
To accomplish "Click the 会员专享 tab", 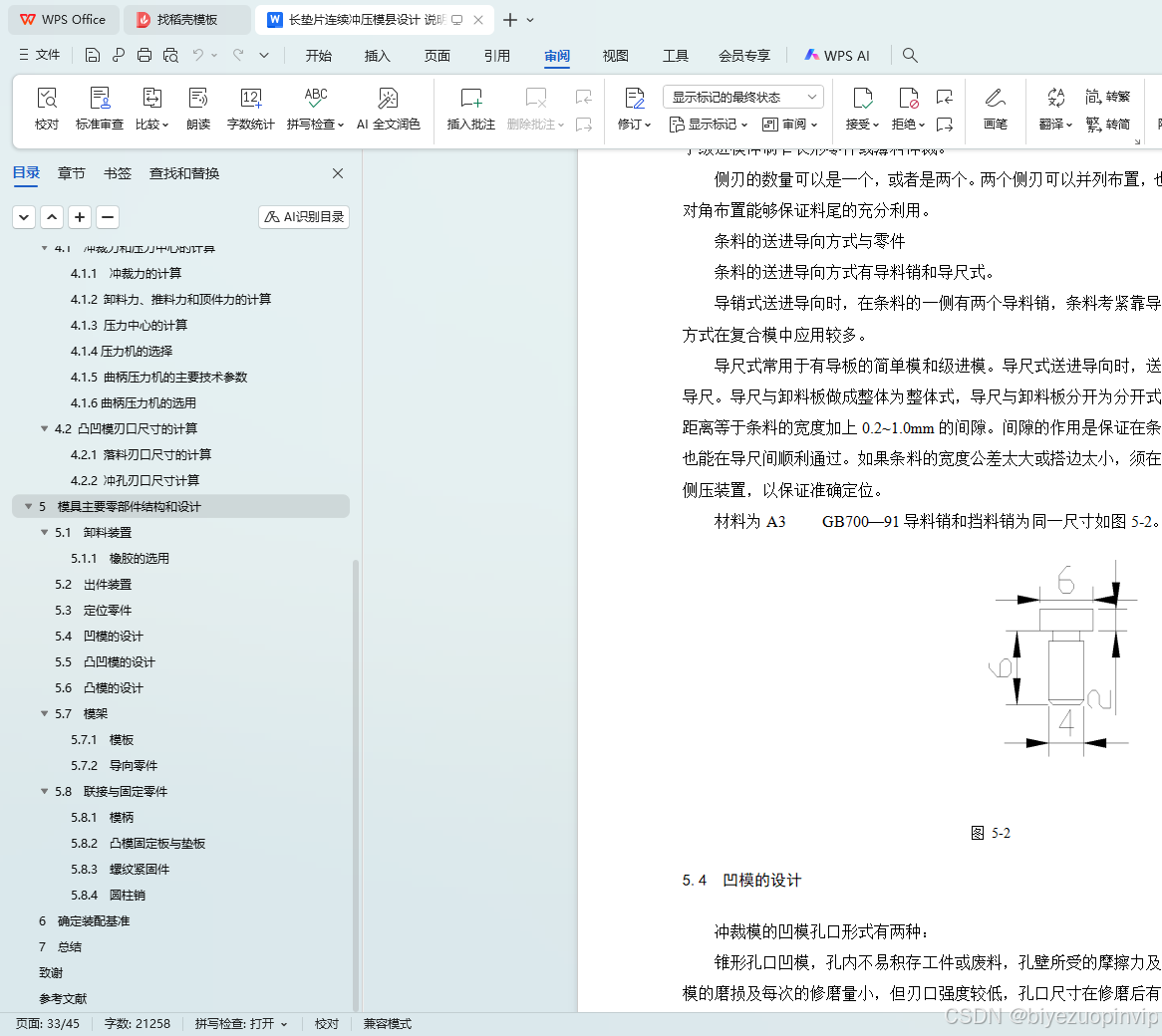I will pos(744,56).
